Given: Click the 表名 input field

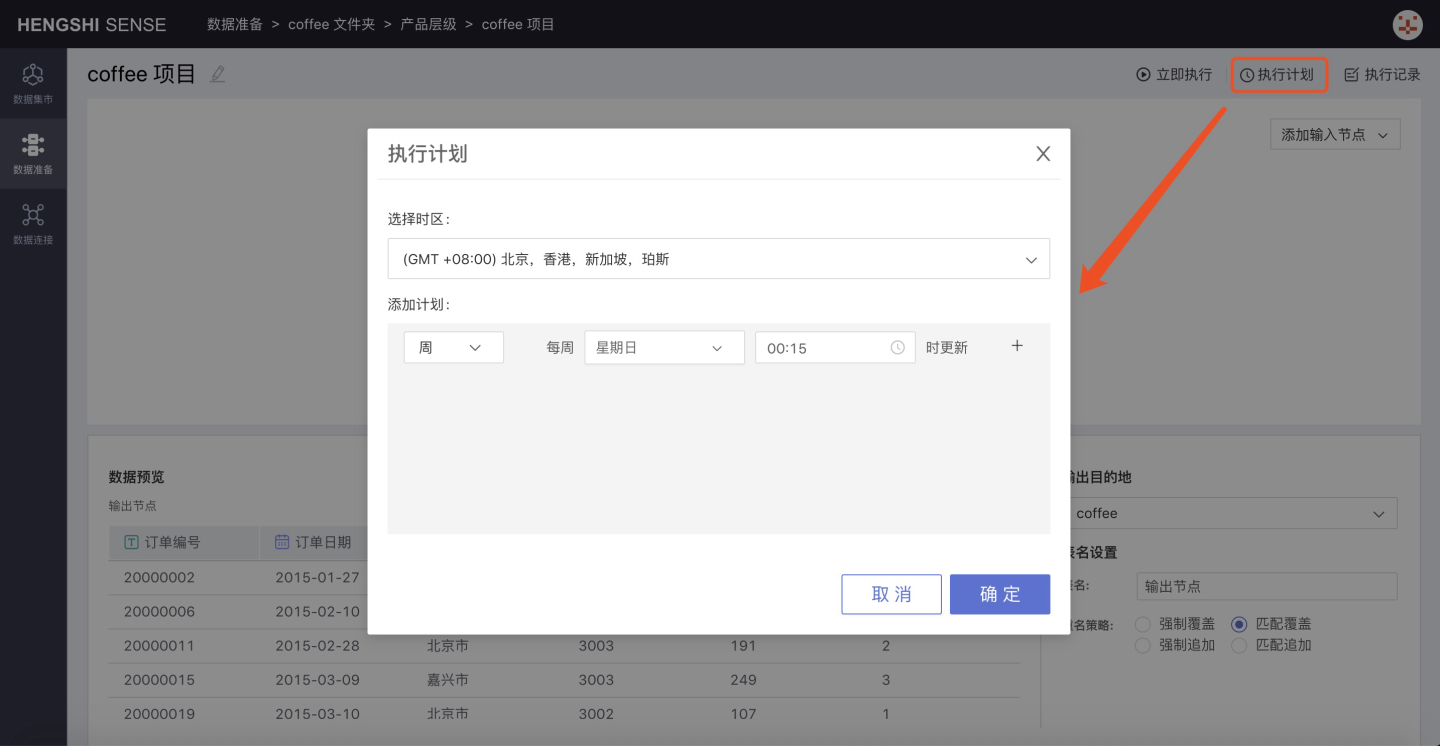Looking at the screenshot, I should (1266, 587).
